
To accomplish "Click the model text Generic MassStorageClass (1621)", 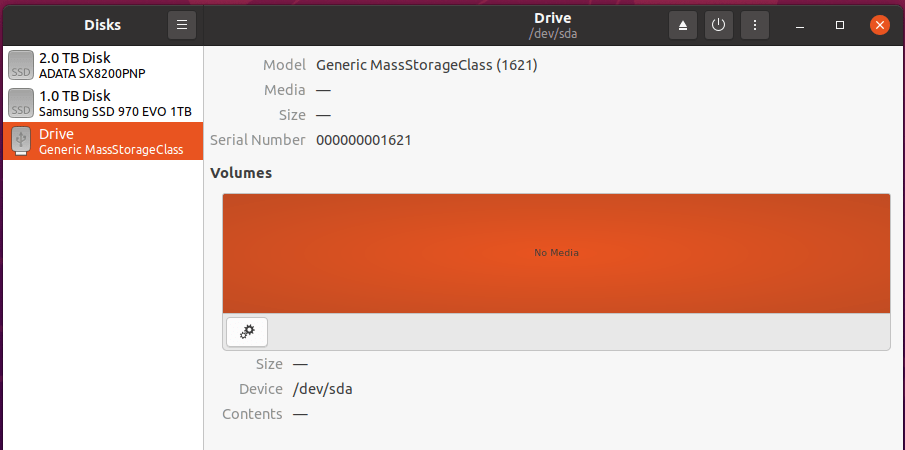I will (x=427, y=66).
